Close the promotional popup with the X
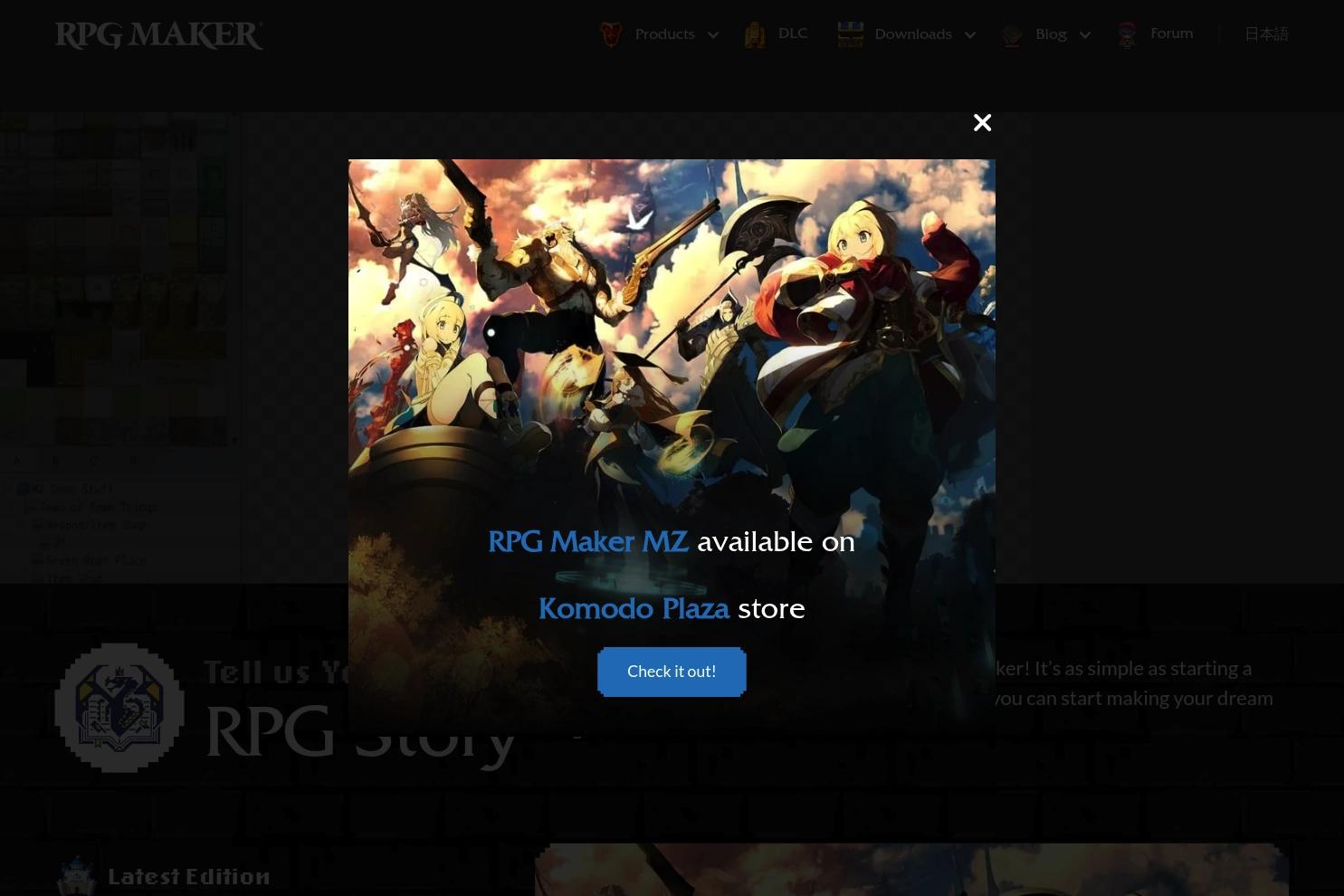This screenshot has height=896, width=1344. click(982, 122)
